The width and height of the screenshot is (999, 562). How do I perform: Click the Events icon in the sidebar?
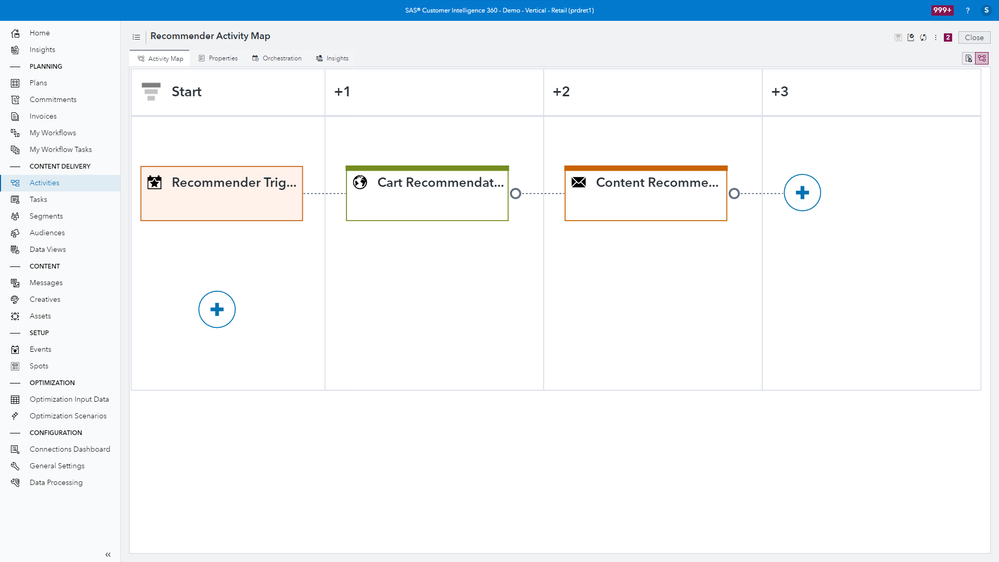pos(15,349)
